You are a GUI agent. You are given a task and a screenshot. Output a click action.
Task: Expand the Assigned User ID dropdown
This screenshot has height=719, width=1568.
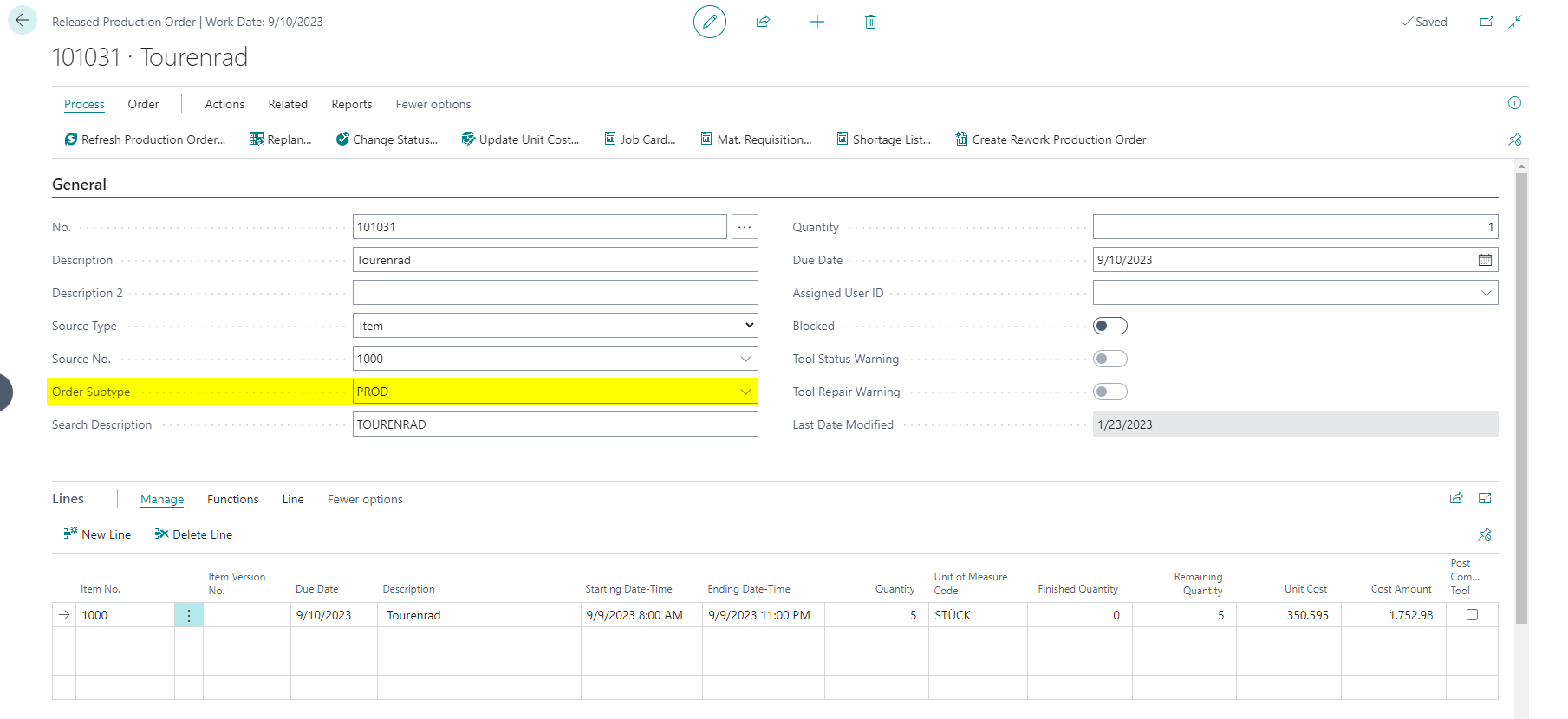click(1486, 293)
